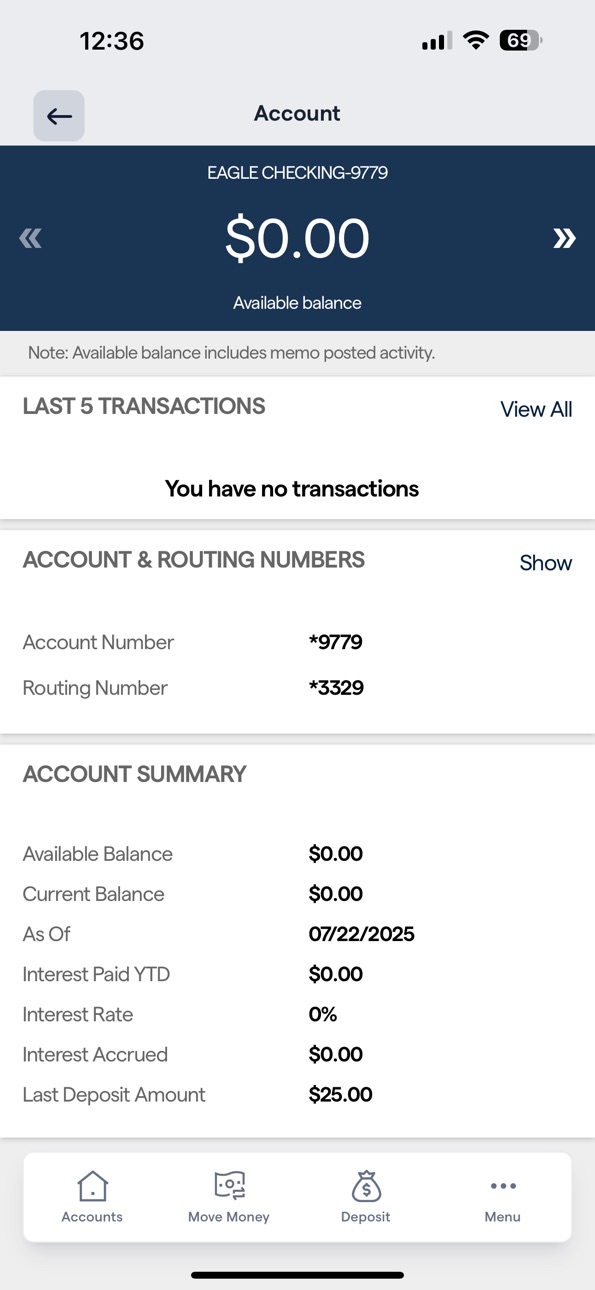Tap the masked Account Number *9779
Image resolution: width=595 pixels, height=1290 pixels.
click(336, 642)
